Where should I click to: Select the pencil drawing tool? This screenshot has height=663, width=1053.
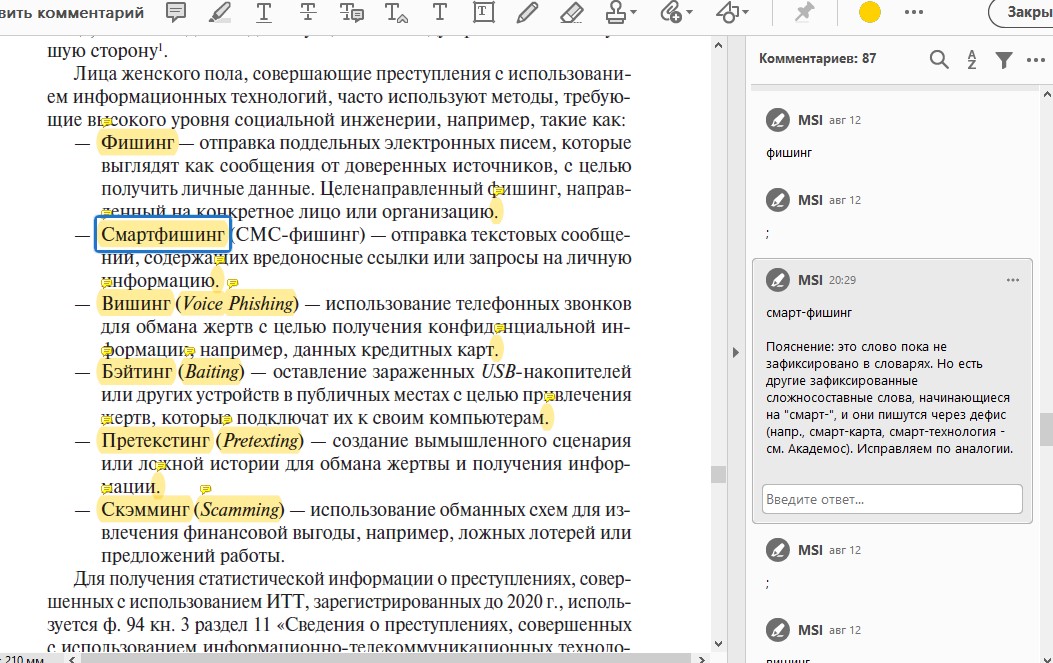527,12
